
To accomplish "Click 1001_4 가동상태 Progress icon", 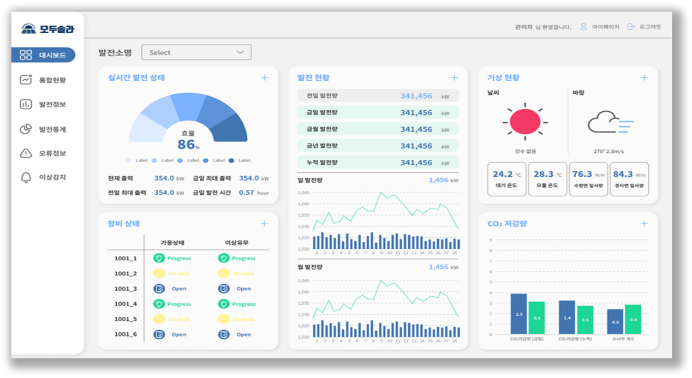I will (x=159, y=304).
